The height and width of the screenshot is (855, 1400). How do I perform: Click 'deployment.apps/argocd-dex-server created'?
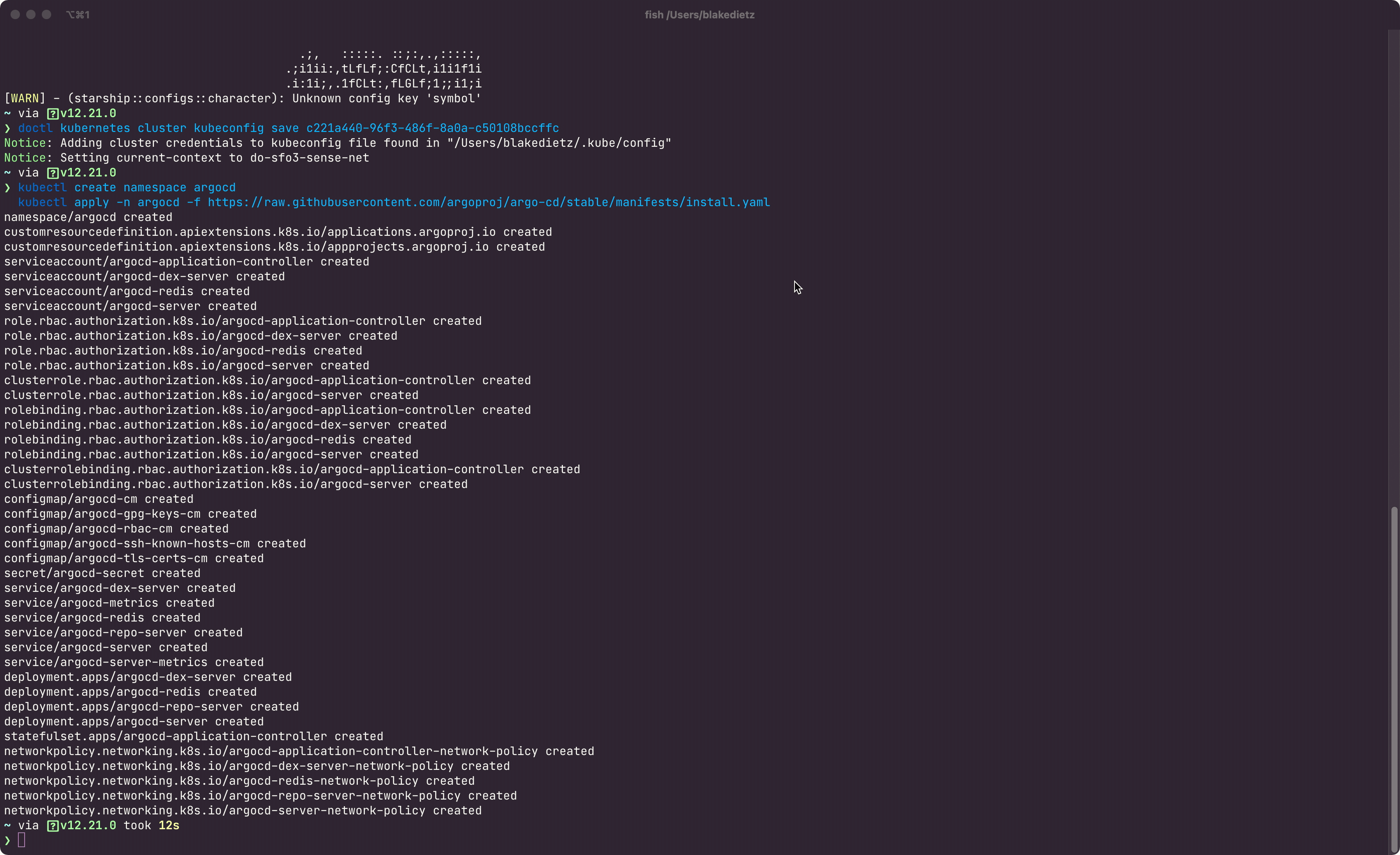pyautogui.click(x=148, y=677)
